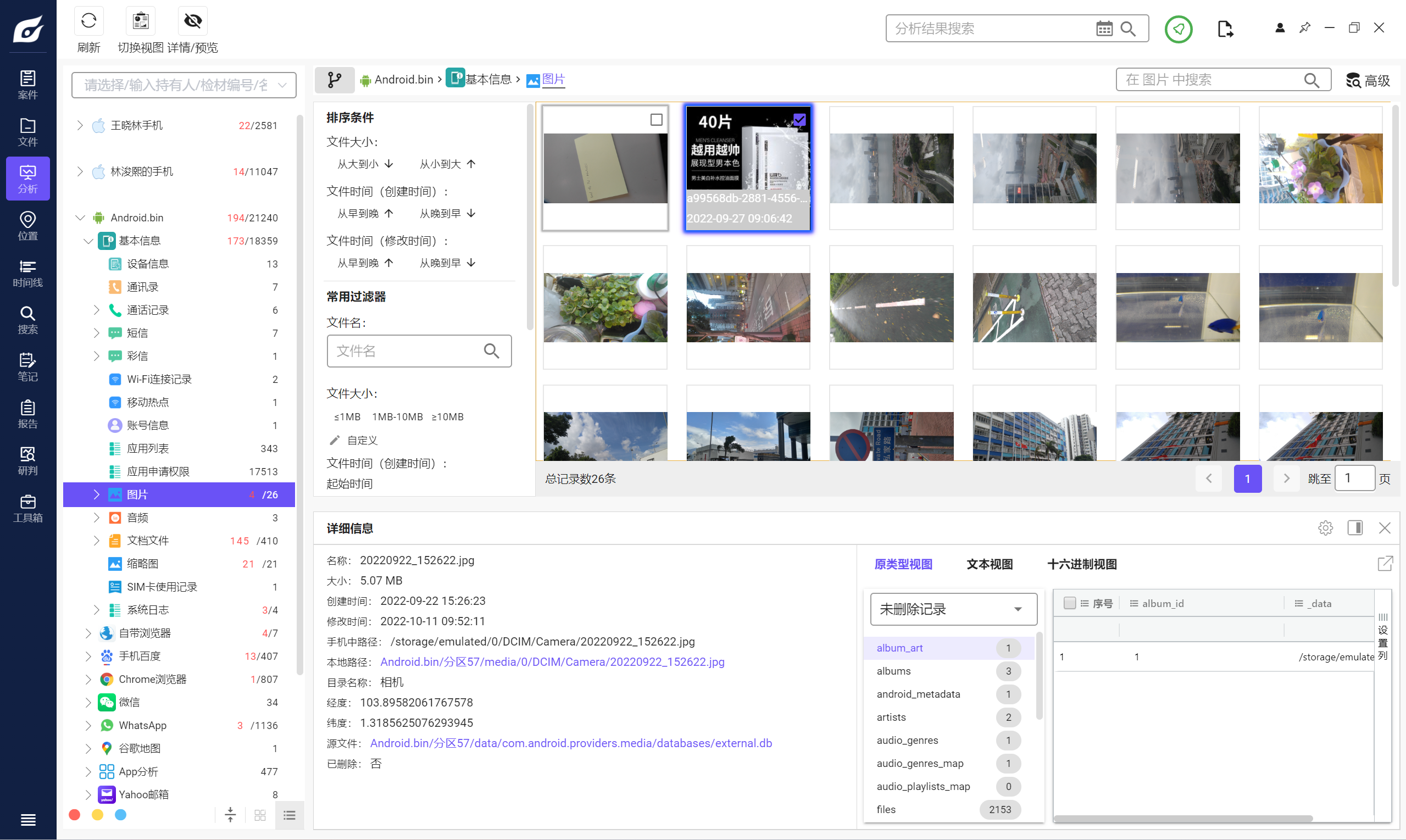Uncheck the selected 40片 thumbnail checkbox
Screen dimensions: 1406x840
pos(799,120)
